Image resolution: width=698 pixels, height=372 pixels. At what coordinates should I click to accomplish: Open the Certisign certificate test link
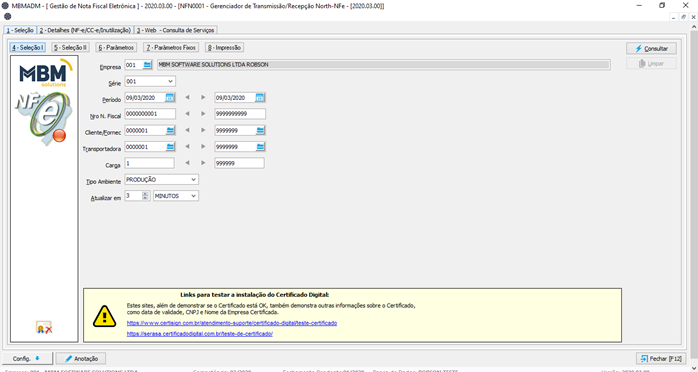(x=231, y=323)
